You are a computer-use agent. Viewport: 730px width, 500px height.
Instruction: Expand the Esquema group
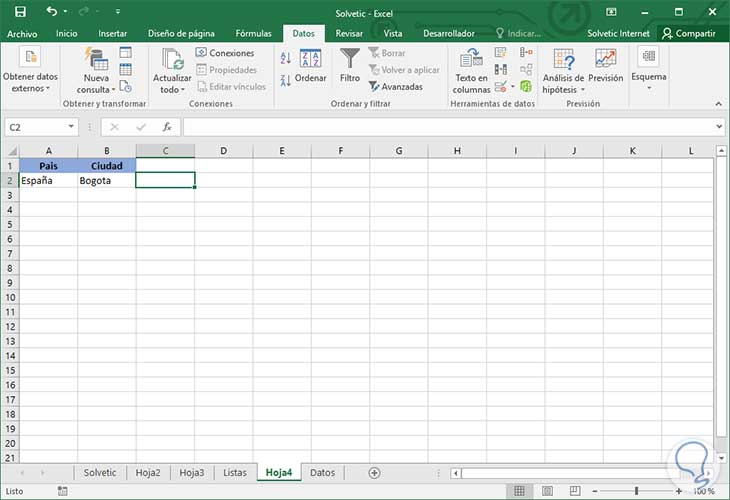(x=649, y=68)
